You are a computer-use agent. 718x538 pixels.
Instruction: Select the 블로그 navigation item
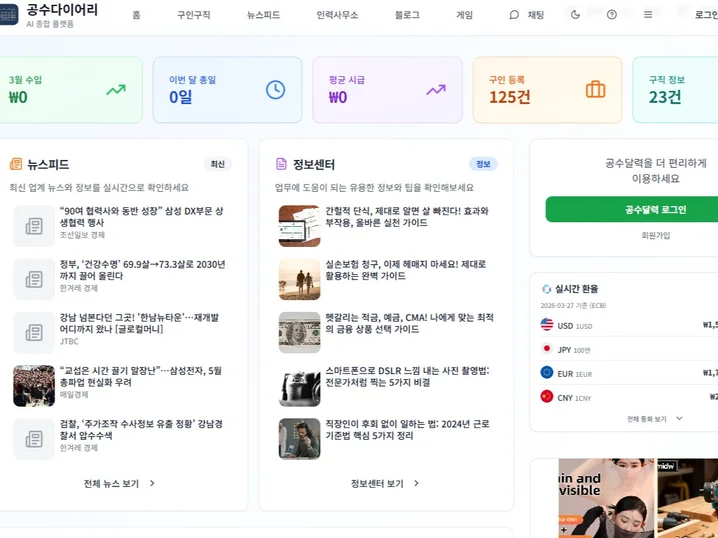pos(407,15)
